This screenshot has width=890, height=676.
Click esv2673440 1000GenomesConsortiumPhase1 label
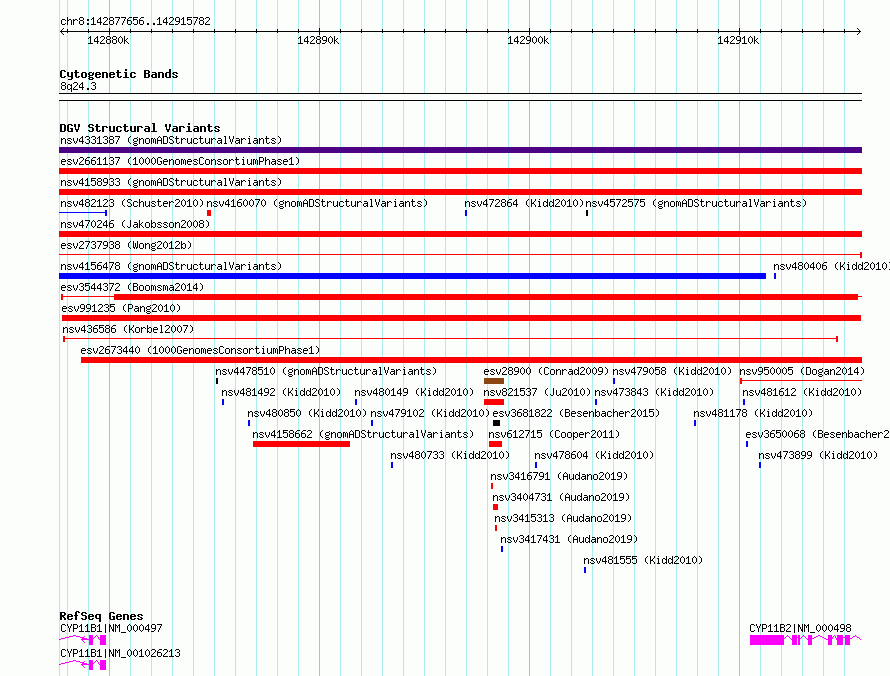click(x=200, y=350)
